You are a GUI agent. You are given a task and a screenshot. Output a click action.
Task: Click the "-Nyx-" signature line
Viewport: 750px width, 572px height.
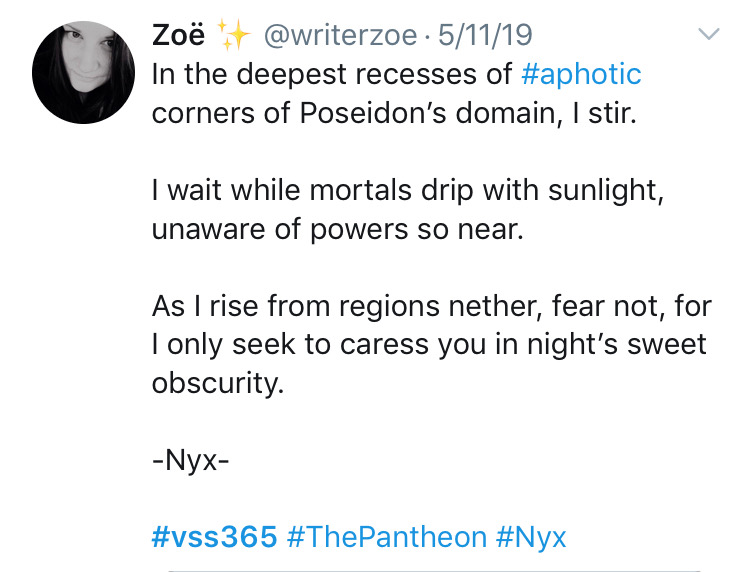(190, 462)
